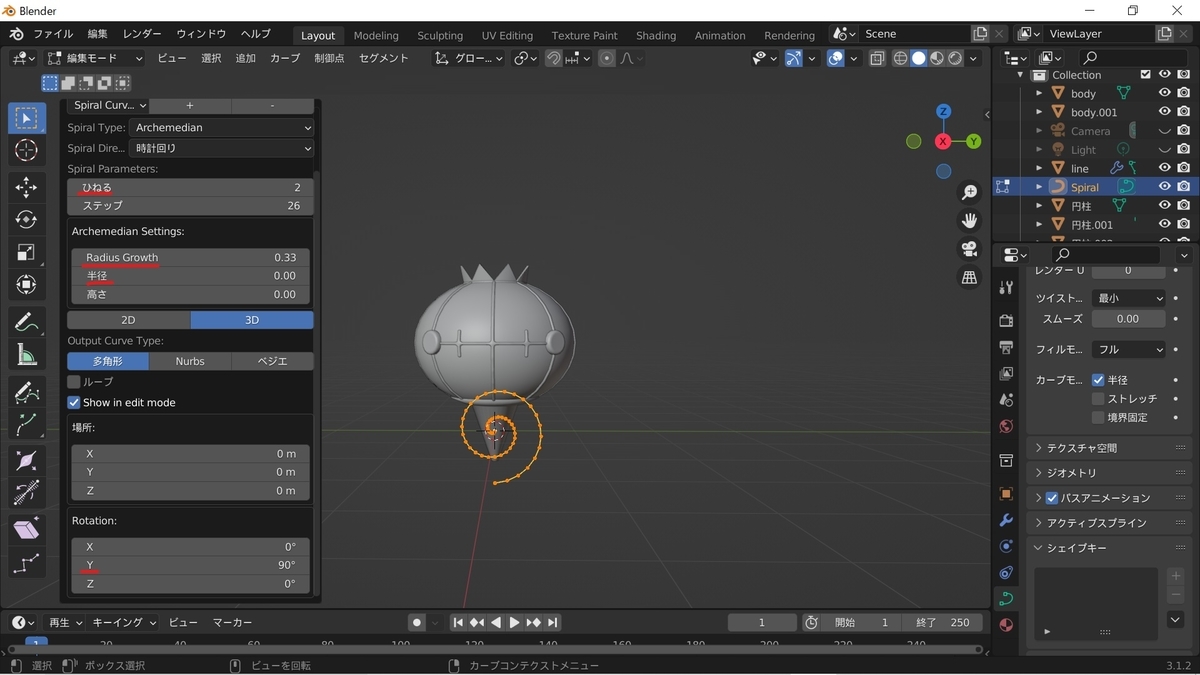This screenshot has width=1200, height=675.
Task: Select the Annotate tool
Action: (26, 322)
